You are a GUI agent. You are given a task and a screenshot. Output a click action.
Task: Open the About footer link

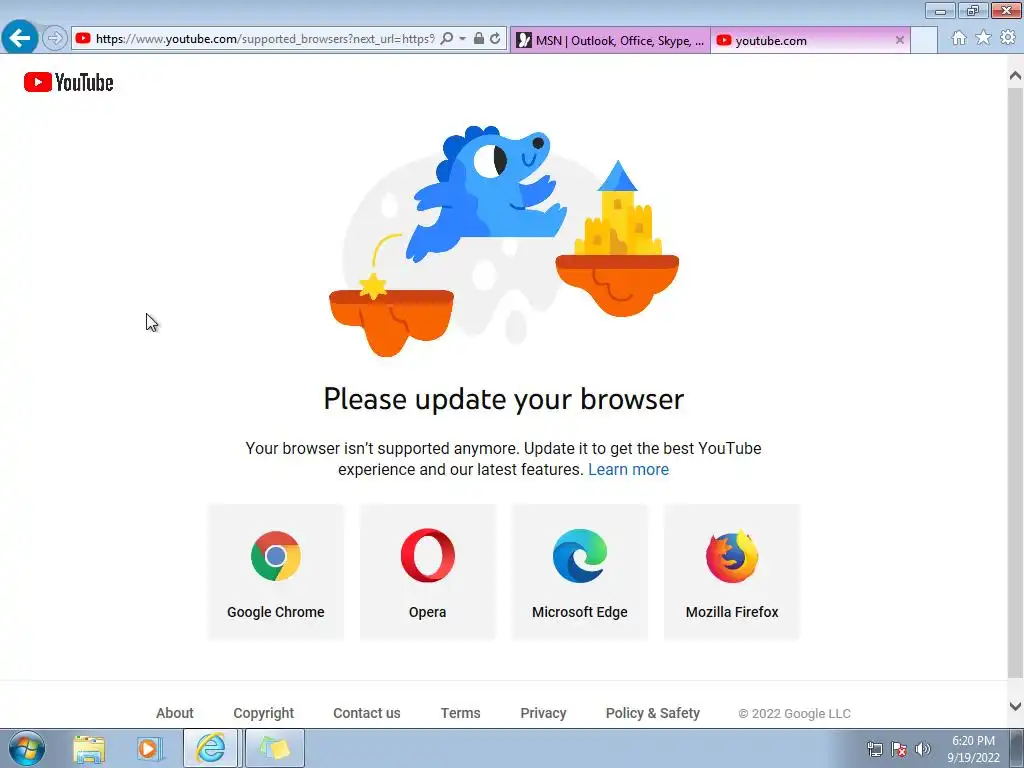(174, 713)
